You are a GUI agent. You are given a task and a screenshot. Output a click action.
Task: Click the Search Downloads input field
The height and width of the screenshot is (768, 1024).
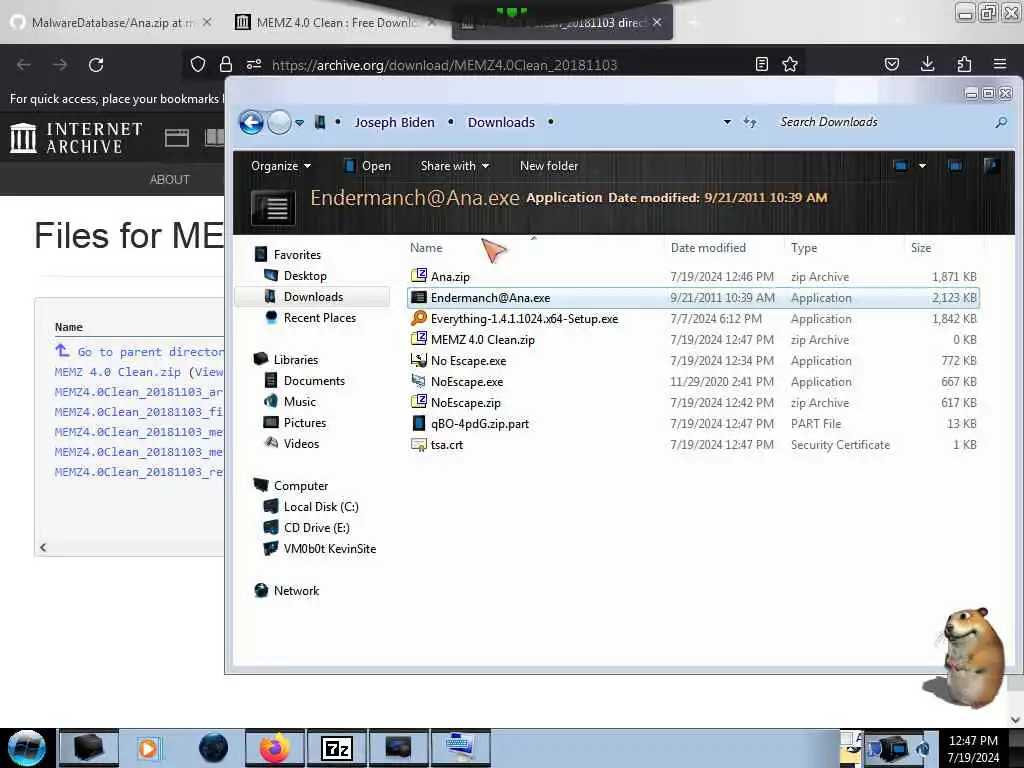click(x=882, y=122)
